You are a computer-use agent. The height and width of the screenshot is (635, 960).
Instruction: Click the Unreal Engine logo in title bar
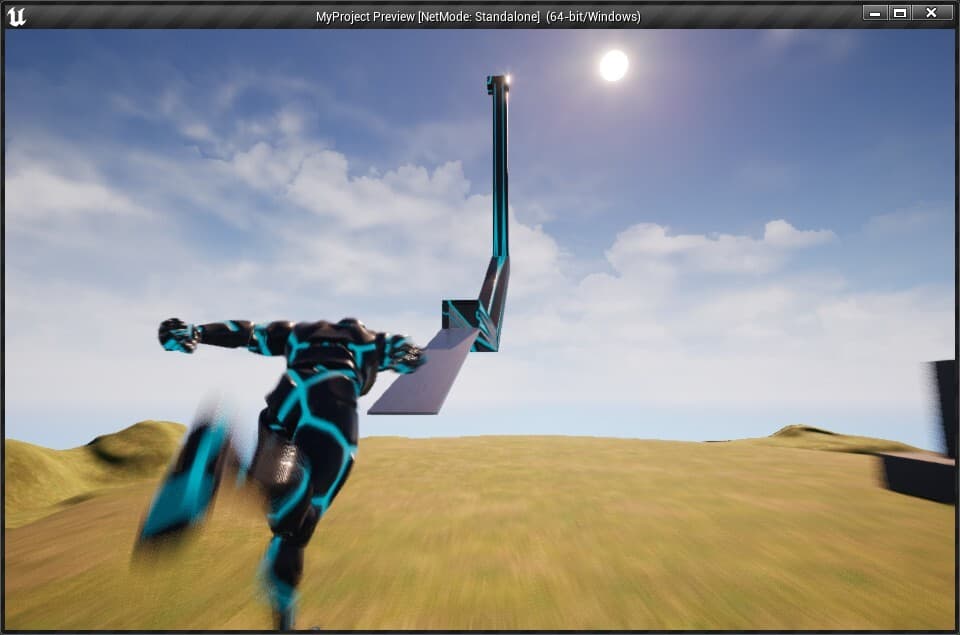tap(16, 16)
